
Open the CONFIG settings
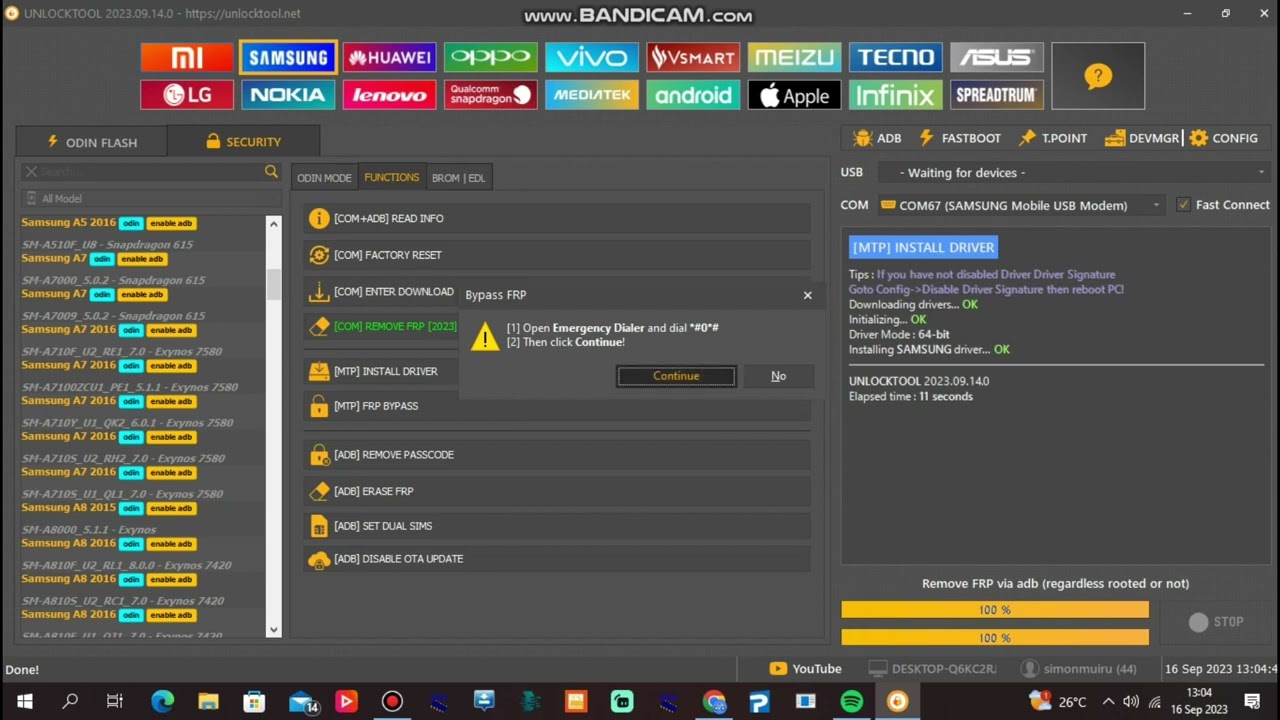click(1224, 138)
